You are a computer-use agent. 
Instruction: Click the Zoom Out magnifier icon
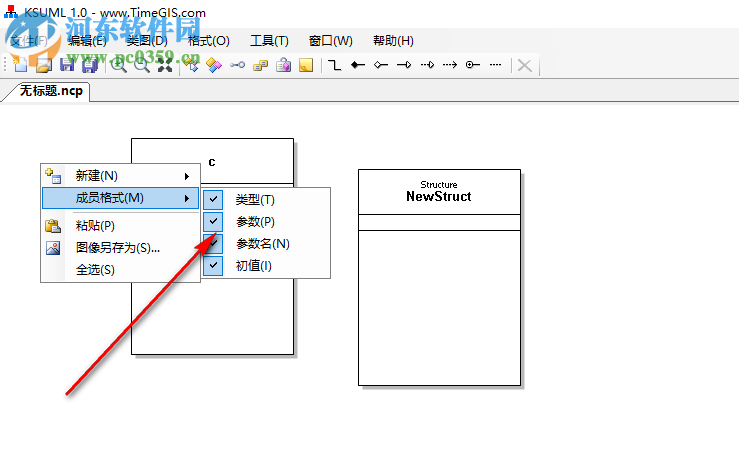(x=142, y=65)
